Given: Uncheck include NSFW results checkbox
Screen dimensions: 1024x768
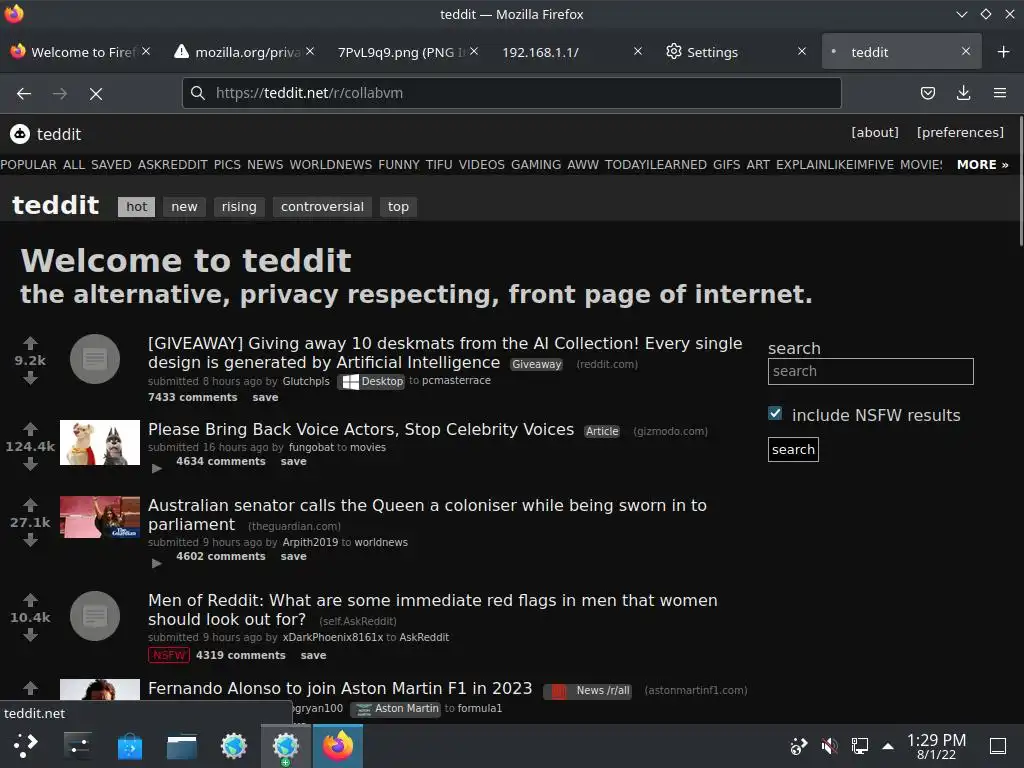Looking at the screenshot, I should 775,413.
